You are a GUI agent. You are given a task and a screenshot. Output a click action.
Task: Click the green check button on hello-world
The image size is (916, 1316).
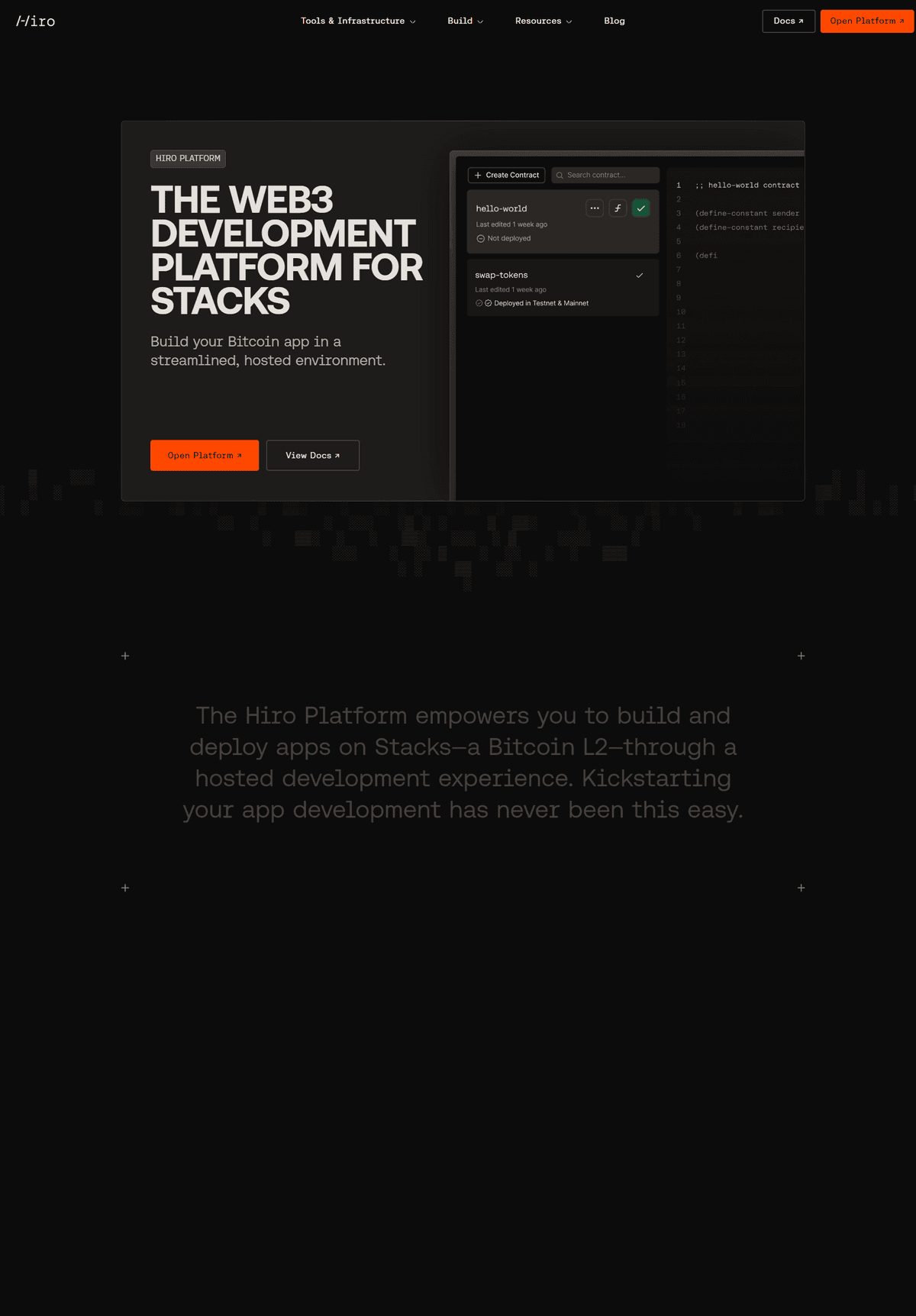[641, 208]
